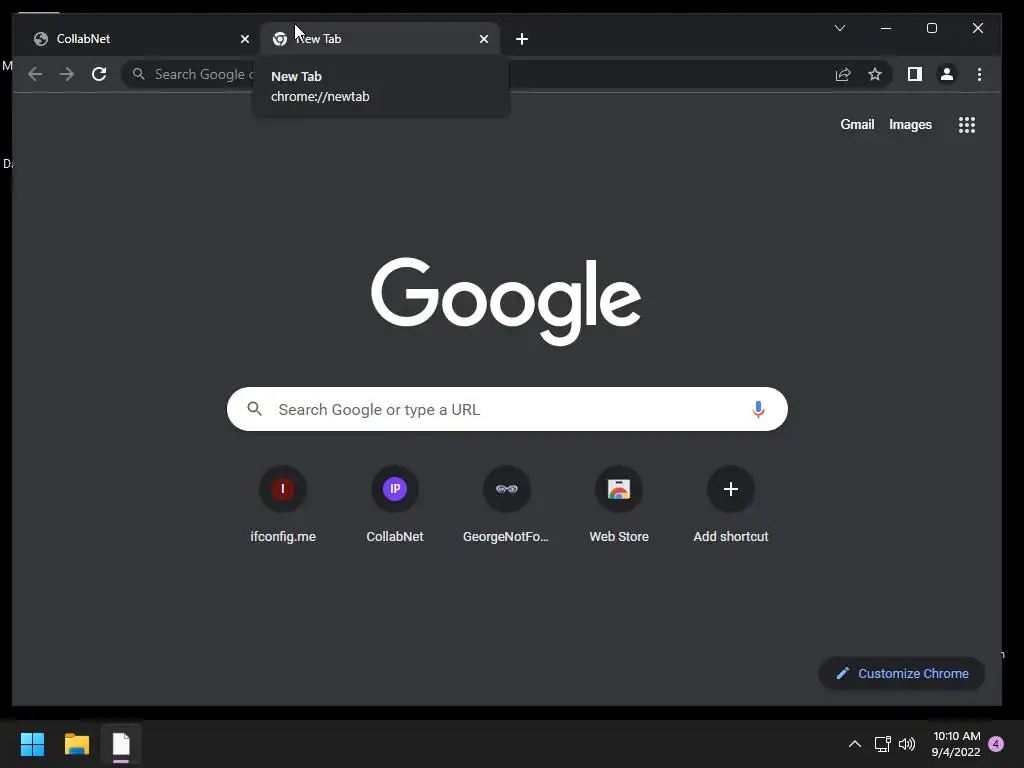The height and width of the screenshot is (768, 1024).
Task: Open the ifconfig.me shortcut
Action: (283, 505)
